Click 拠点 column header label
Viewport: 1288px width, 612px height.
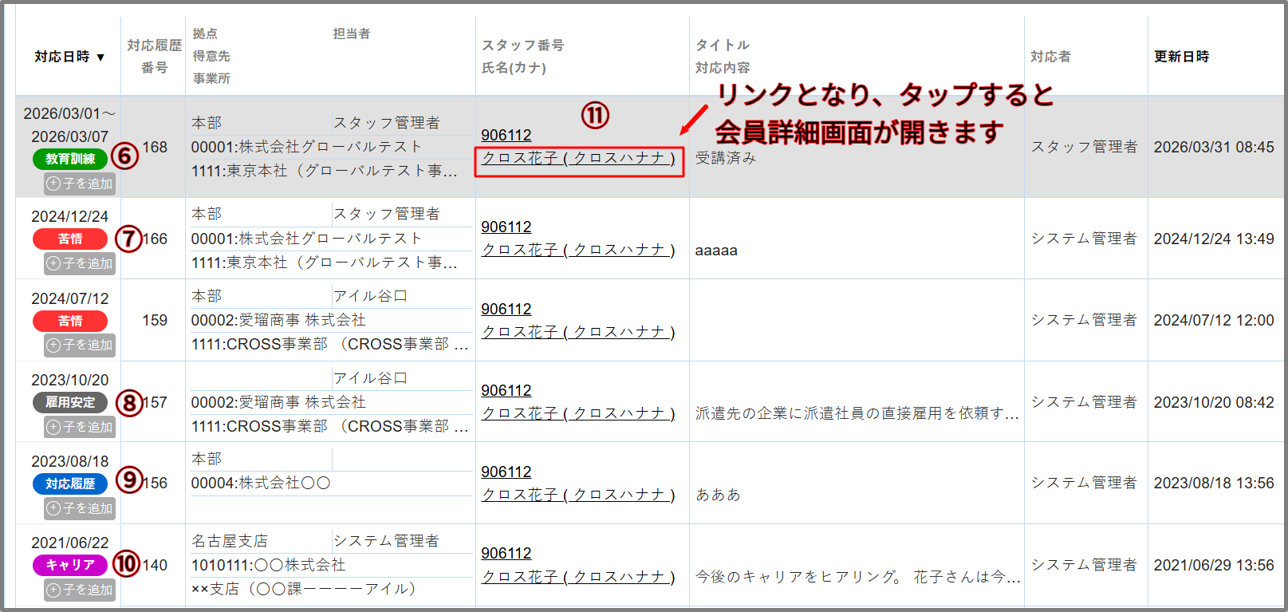tap(206, 34)
